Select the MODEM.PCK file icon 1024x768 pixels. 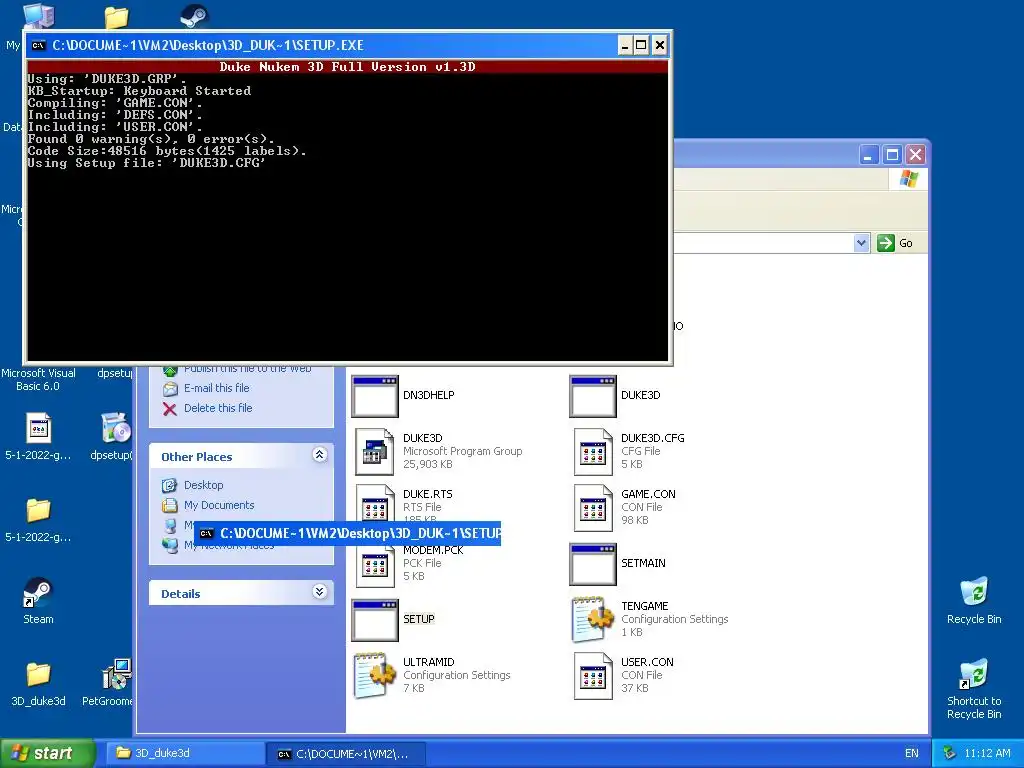pos(375,566)
